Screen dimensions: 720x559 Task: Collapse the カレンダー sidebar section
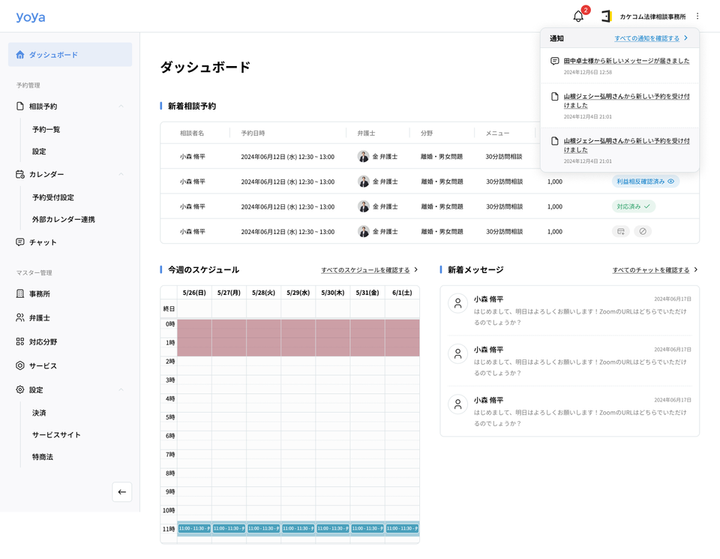point(121,174)
